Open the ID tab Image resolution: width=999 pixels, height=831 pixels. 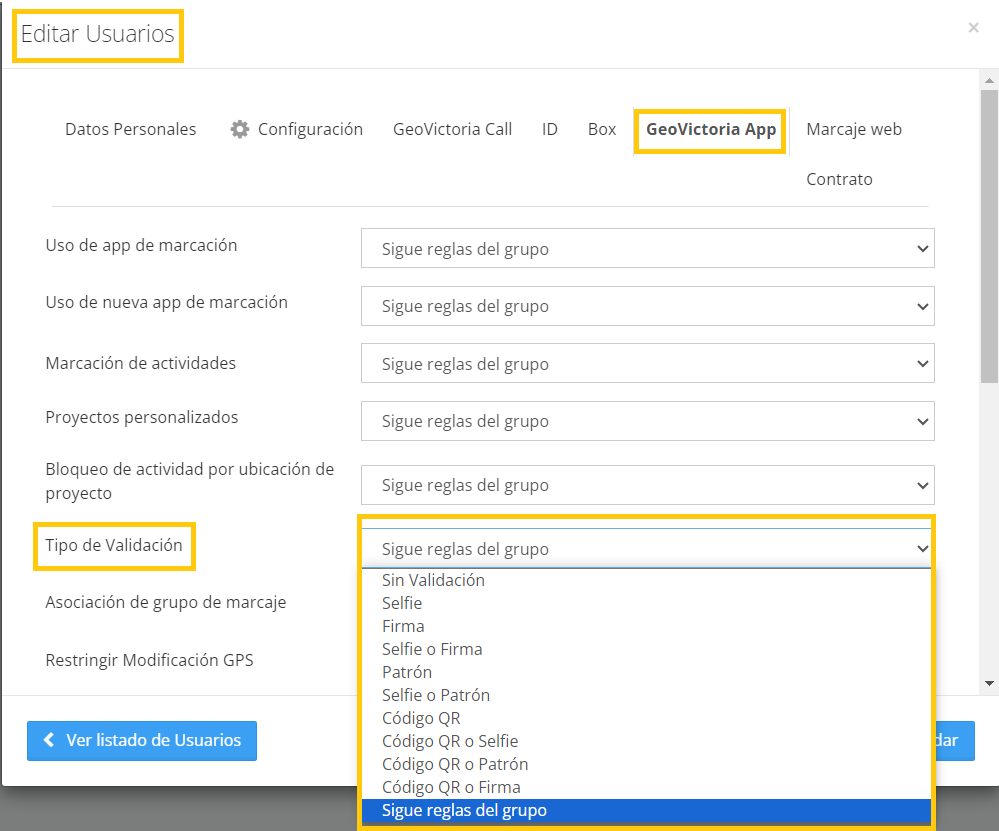click(550, 129)
